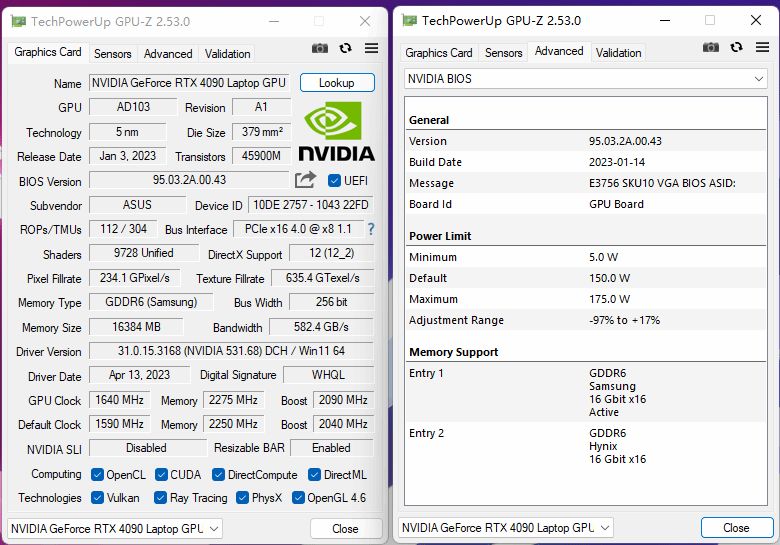780x545 pixels.
Task: Switch to Graphics Card tab in right window
Action: (x=439, y=53)
